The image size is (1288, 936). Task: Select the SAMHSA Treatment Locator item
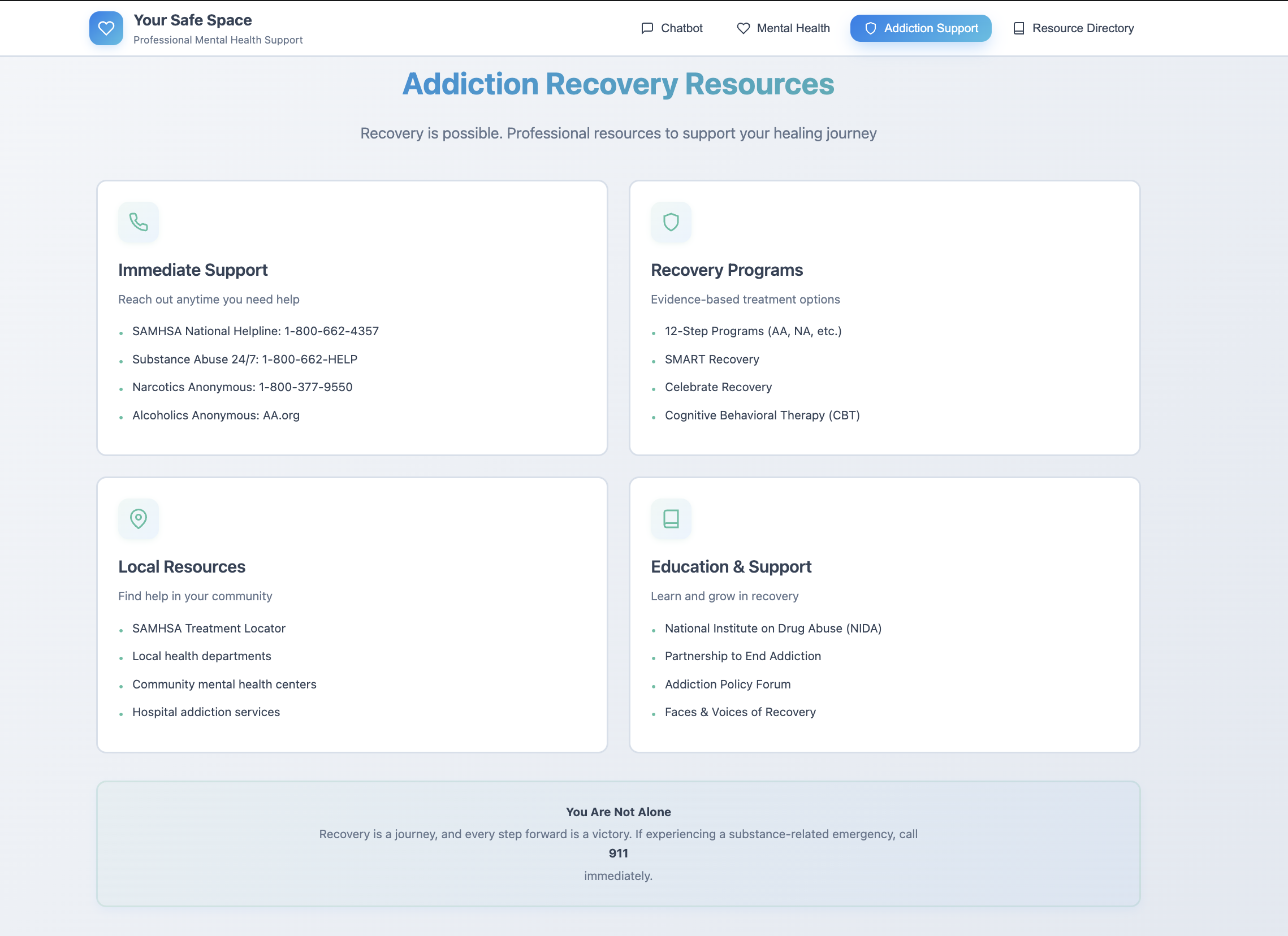click(209, 629)
